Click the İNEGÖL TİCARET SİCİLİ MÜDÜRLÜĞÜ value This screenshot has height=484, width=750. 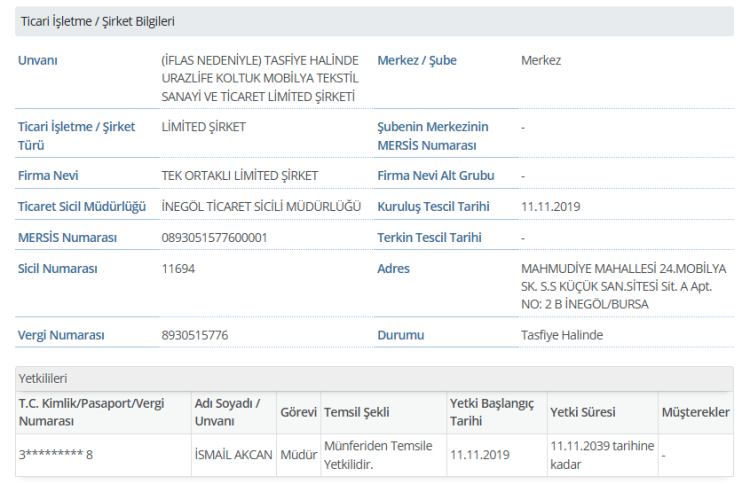pos(261,207)
